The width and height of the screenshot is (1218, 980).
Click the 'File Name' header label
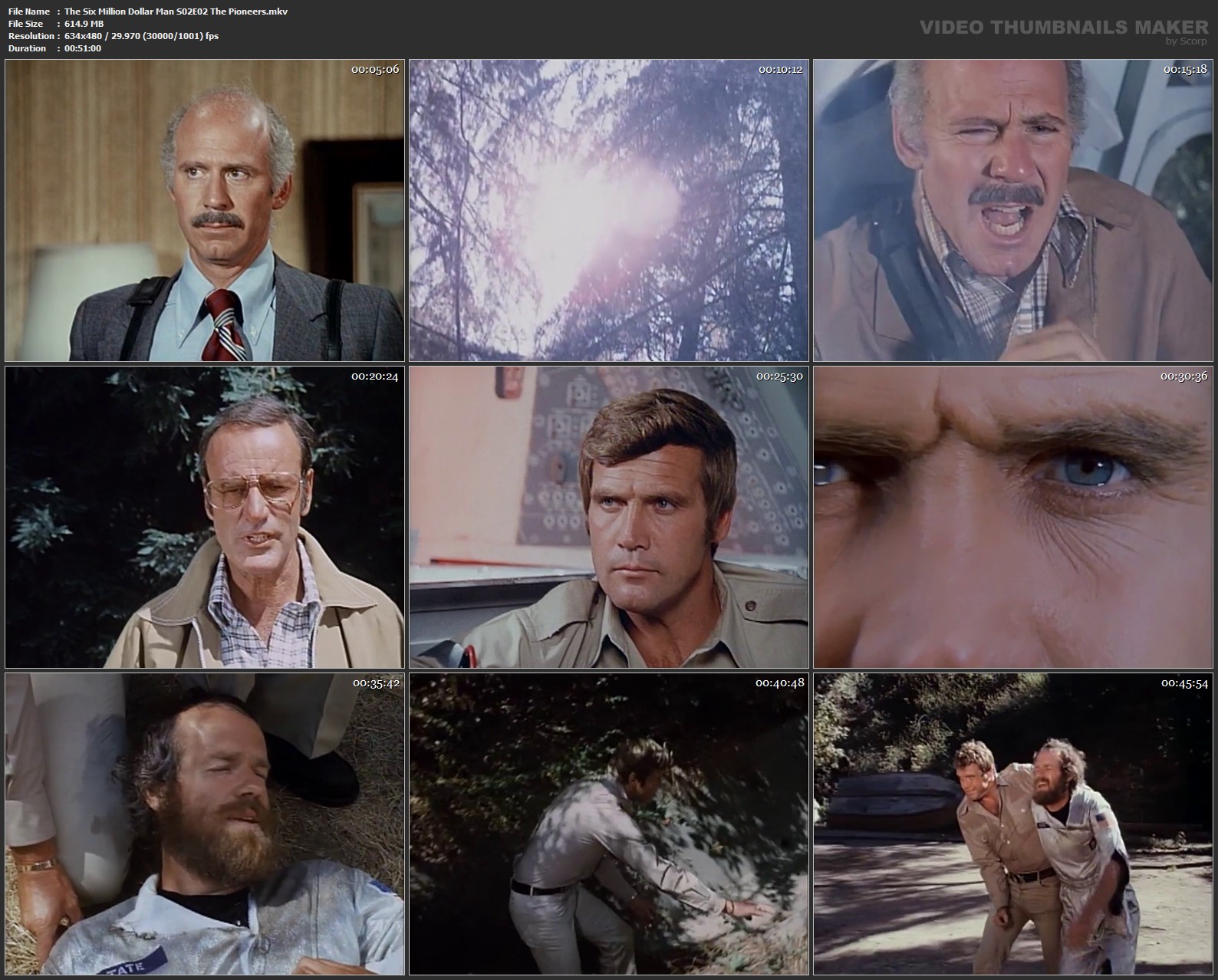29,12
